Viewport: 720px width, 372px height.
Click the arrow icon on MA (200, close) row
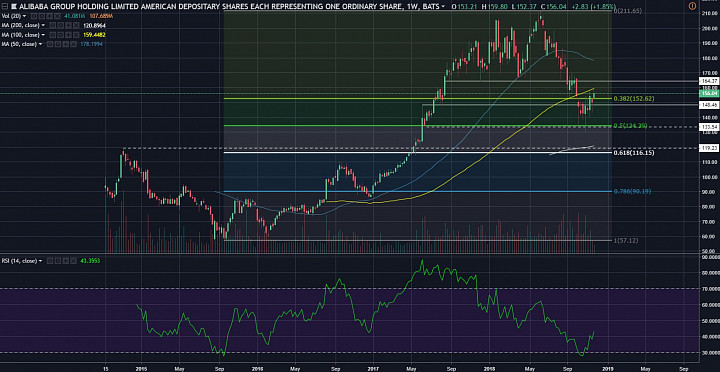pos(68,25)
